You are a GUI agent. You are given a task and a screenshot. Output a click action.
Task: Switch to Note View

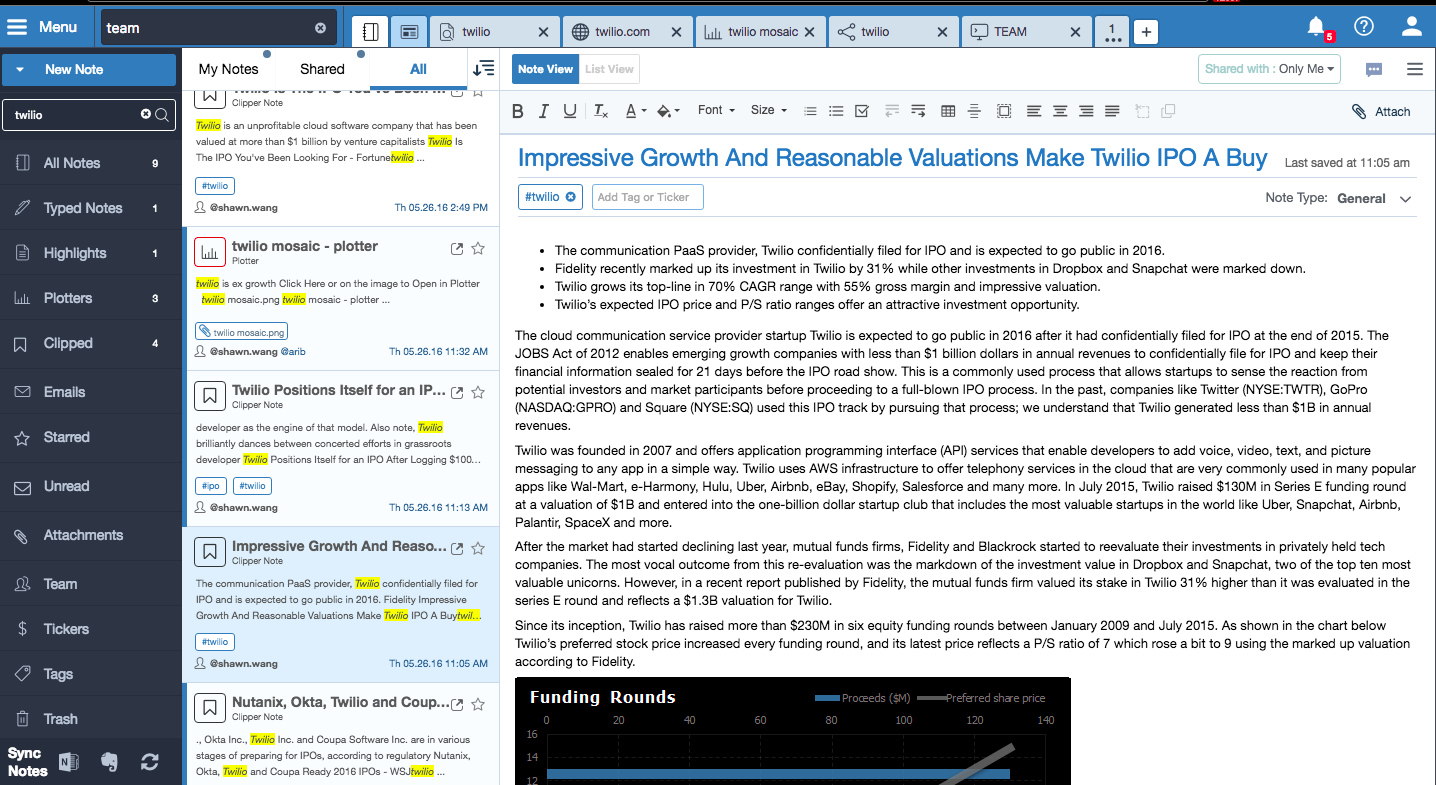point(545,69)
